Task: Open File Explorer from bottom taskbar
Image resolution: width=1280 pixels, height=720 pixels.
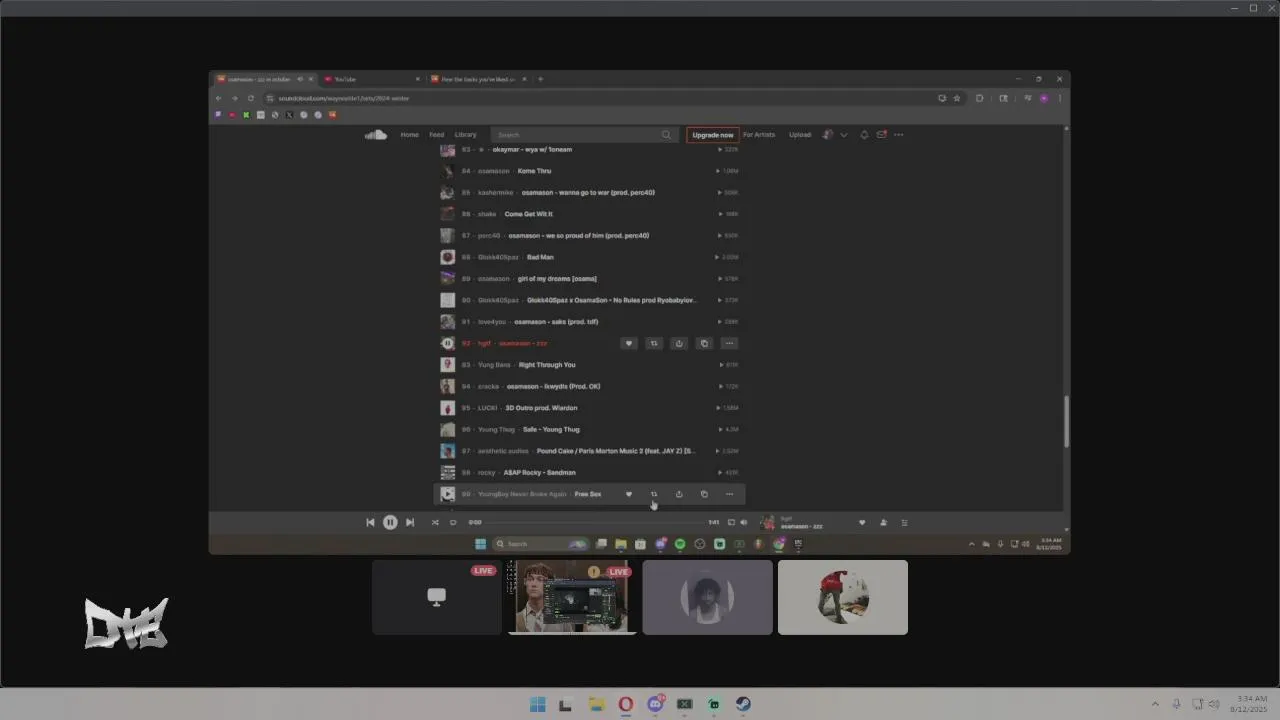Action: tap(596, 704)
